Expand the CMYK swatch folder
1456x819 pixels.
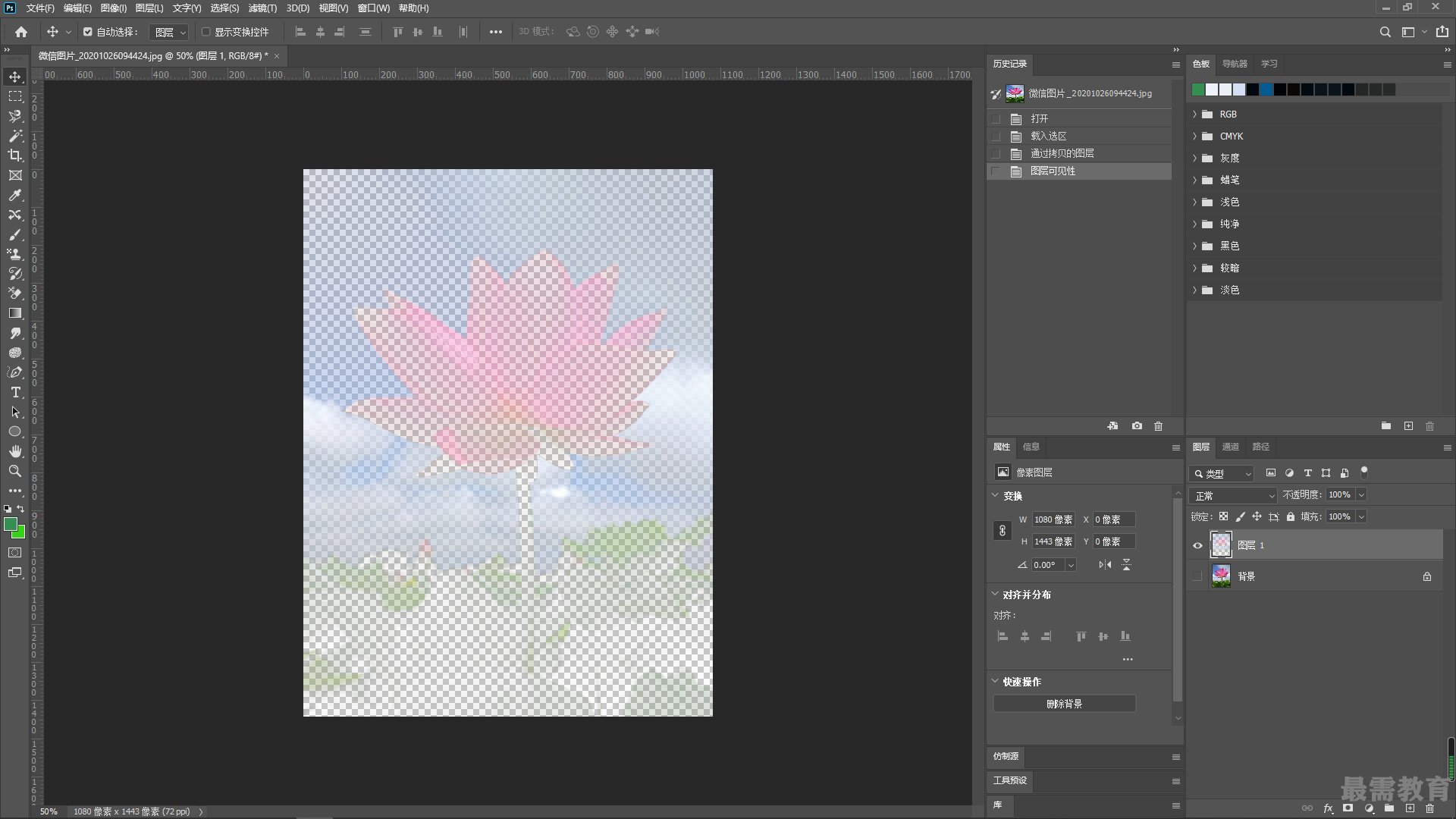[x=1194, y=136]
